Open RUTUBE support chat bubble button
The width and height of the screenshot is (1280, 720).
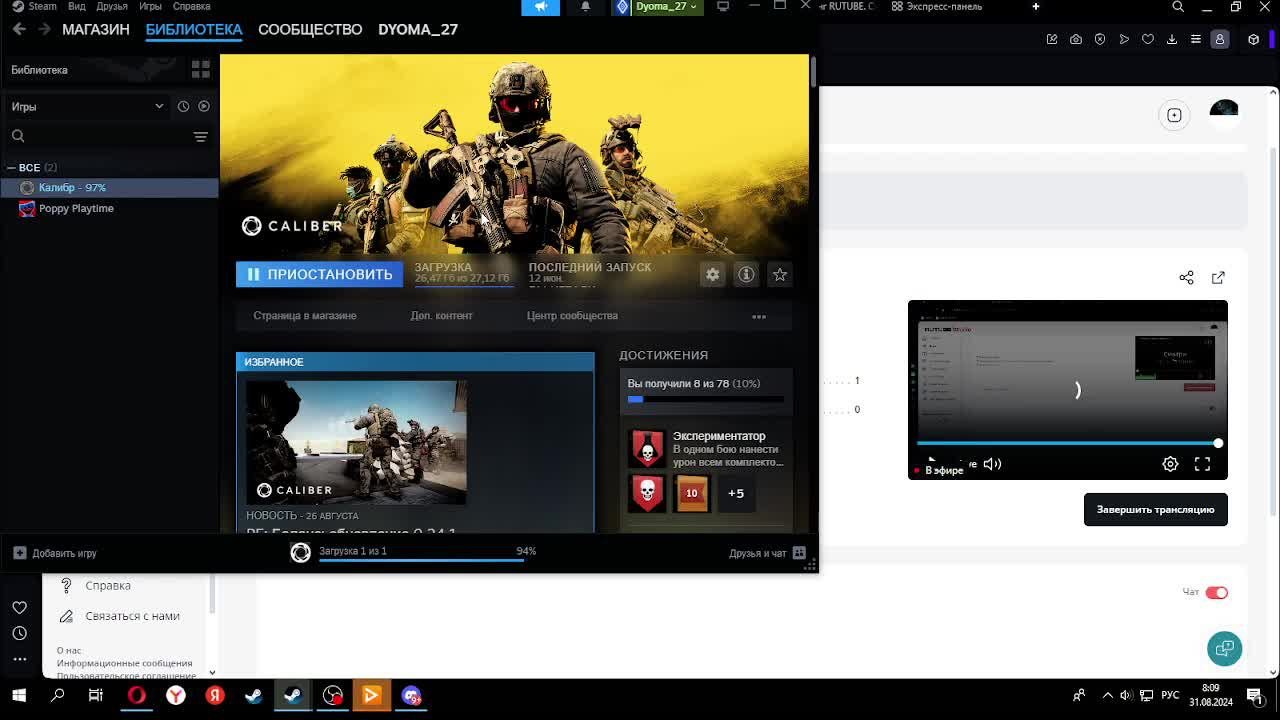(x=1224, y=648)
